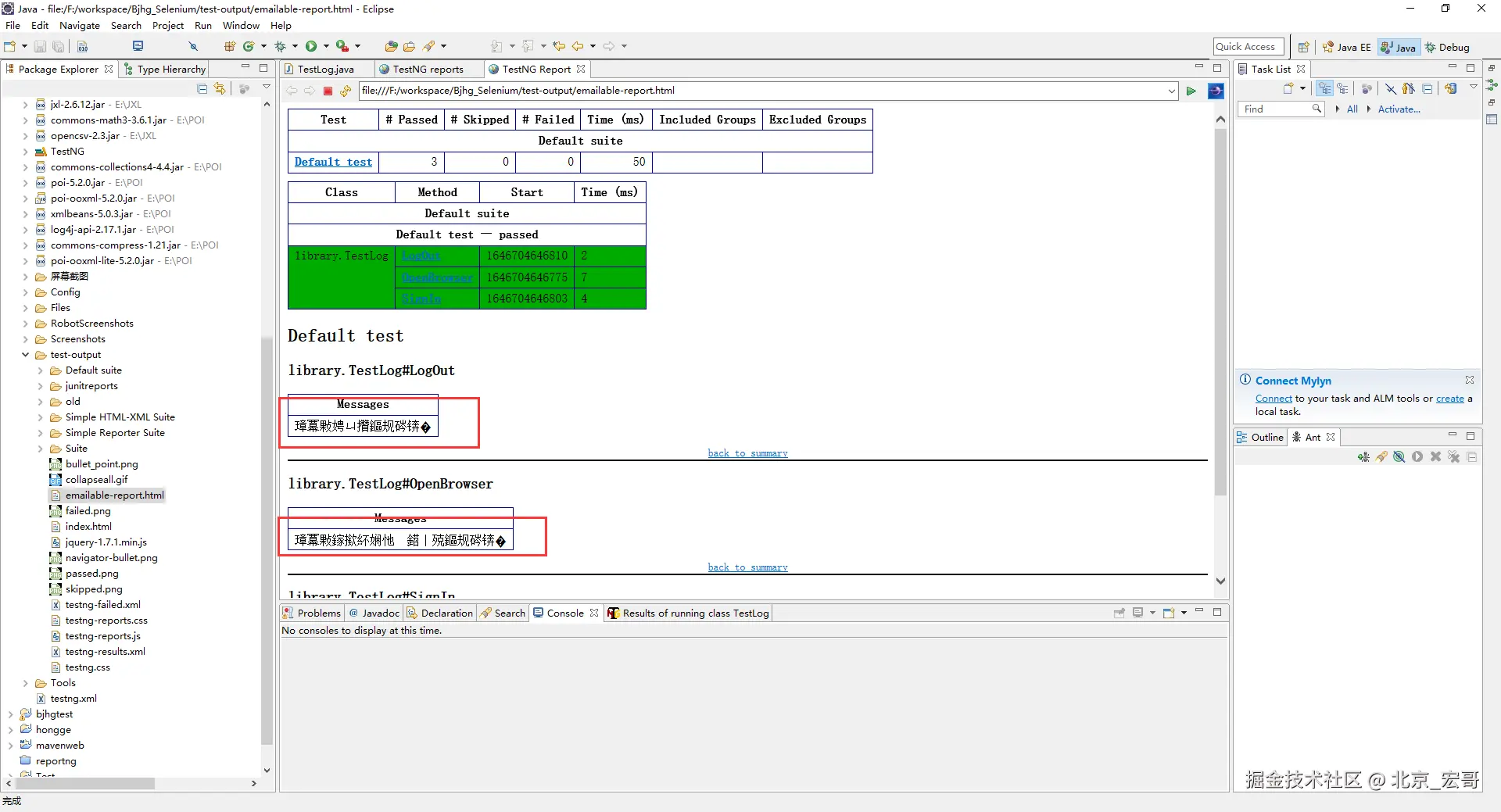
Task: Expand the Config folder
Action: (25, 292)
